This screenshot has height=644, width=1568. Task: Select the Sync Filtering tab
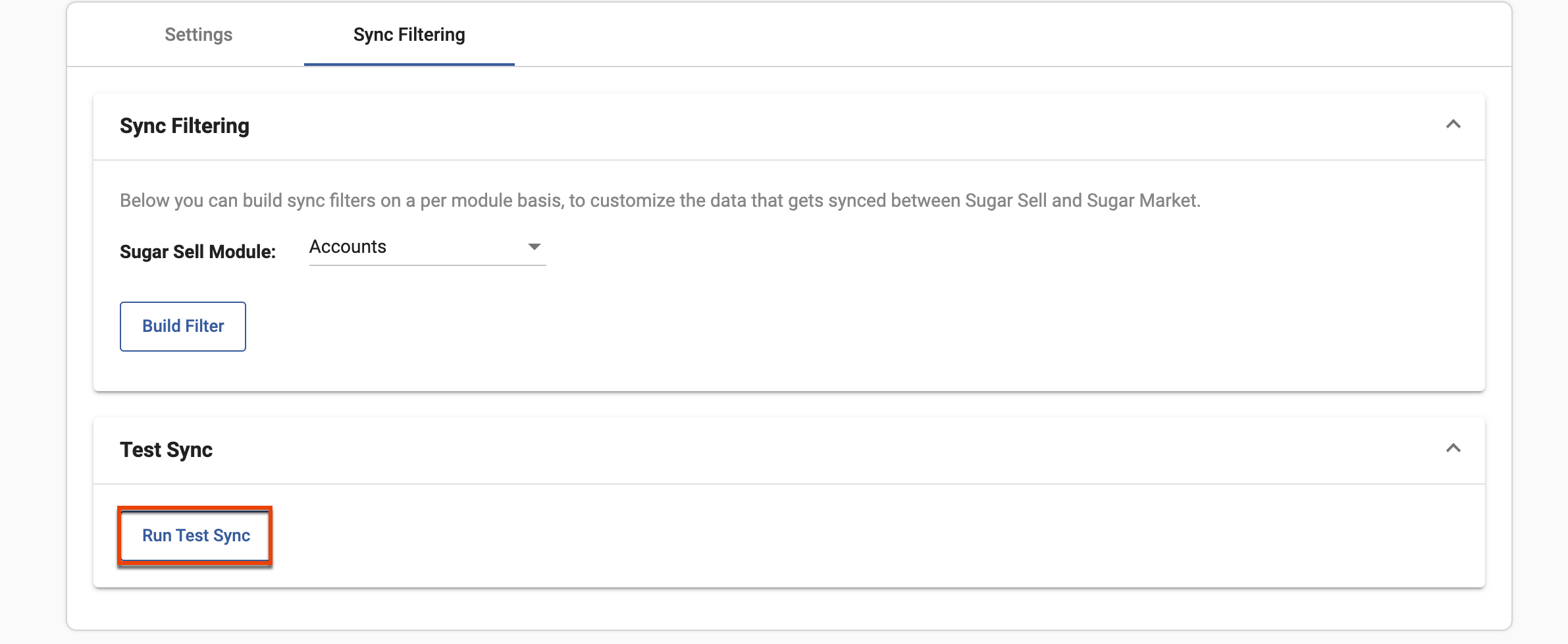[x=409, y=34]
